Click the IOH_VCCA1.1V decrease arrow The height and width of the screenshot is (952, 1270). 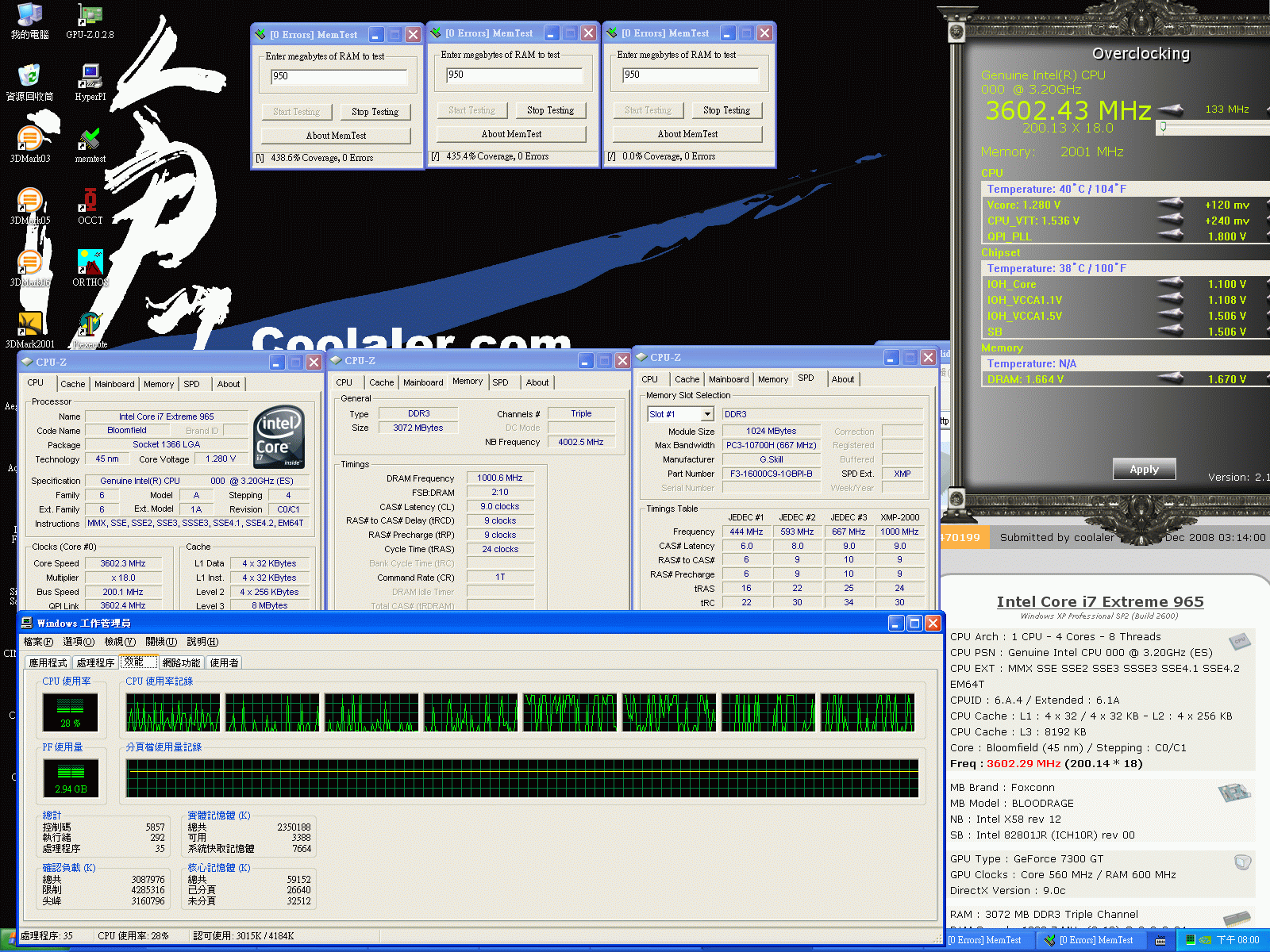coord(1171,300)
